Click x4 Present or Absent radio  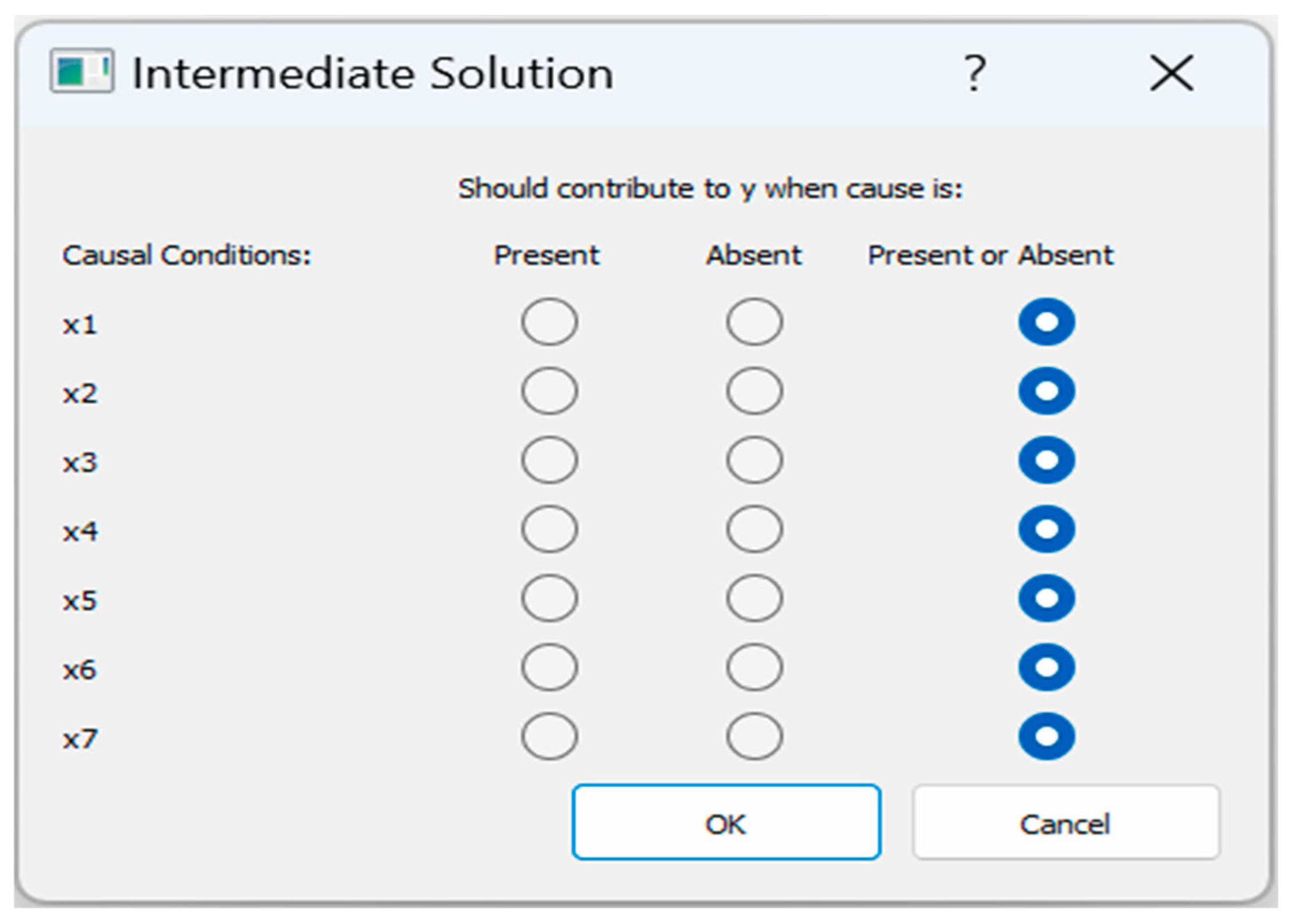coord(1046,529)
